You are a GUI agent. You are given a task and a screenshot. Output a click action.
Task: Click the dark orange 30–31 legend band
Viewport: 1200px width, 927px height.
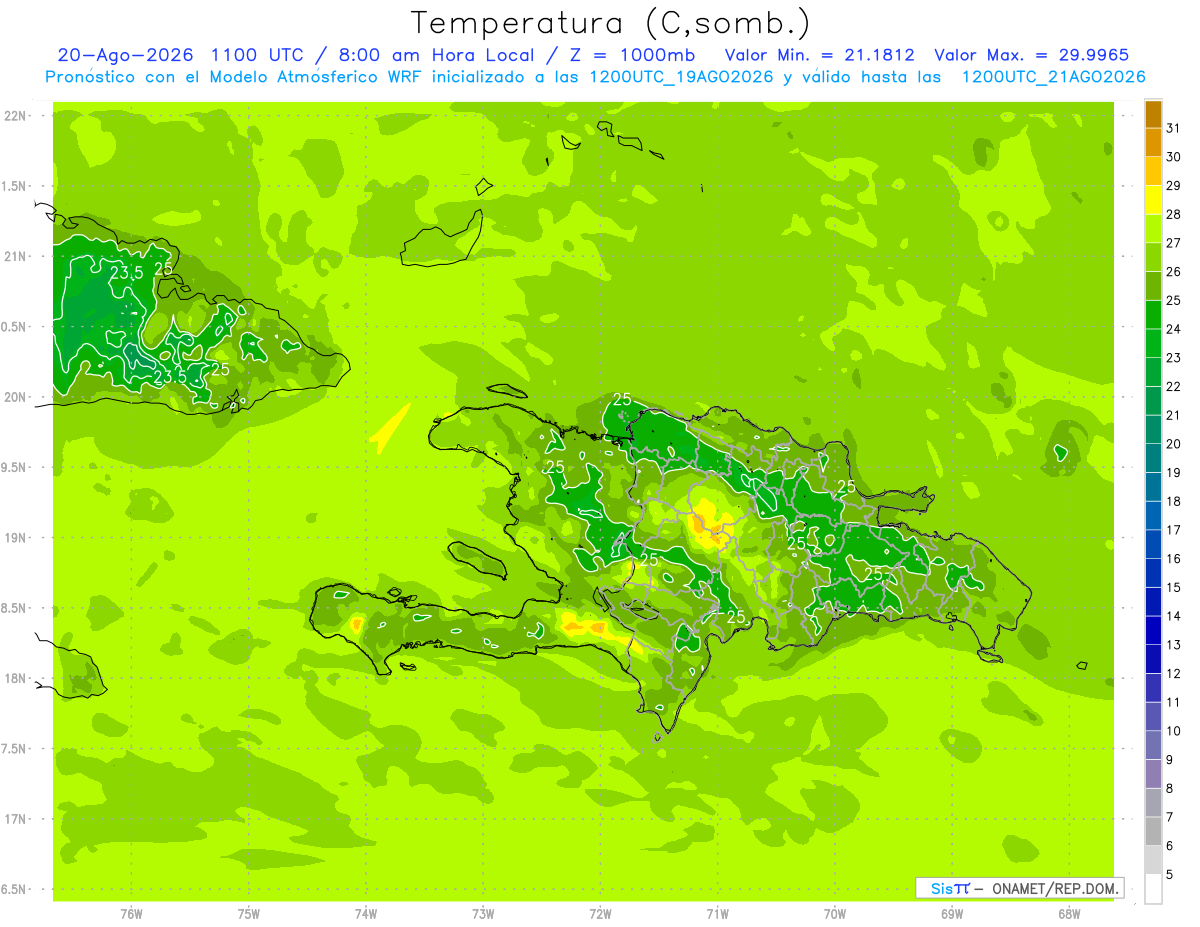click(1153, 143)
